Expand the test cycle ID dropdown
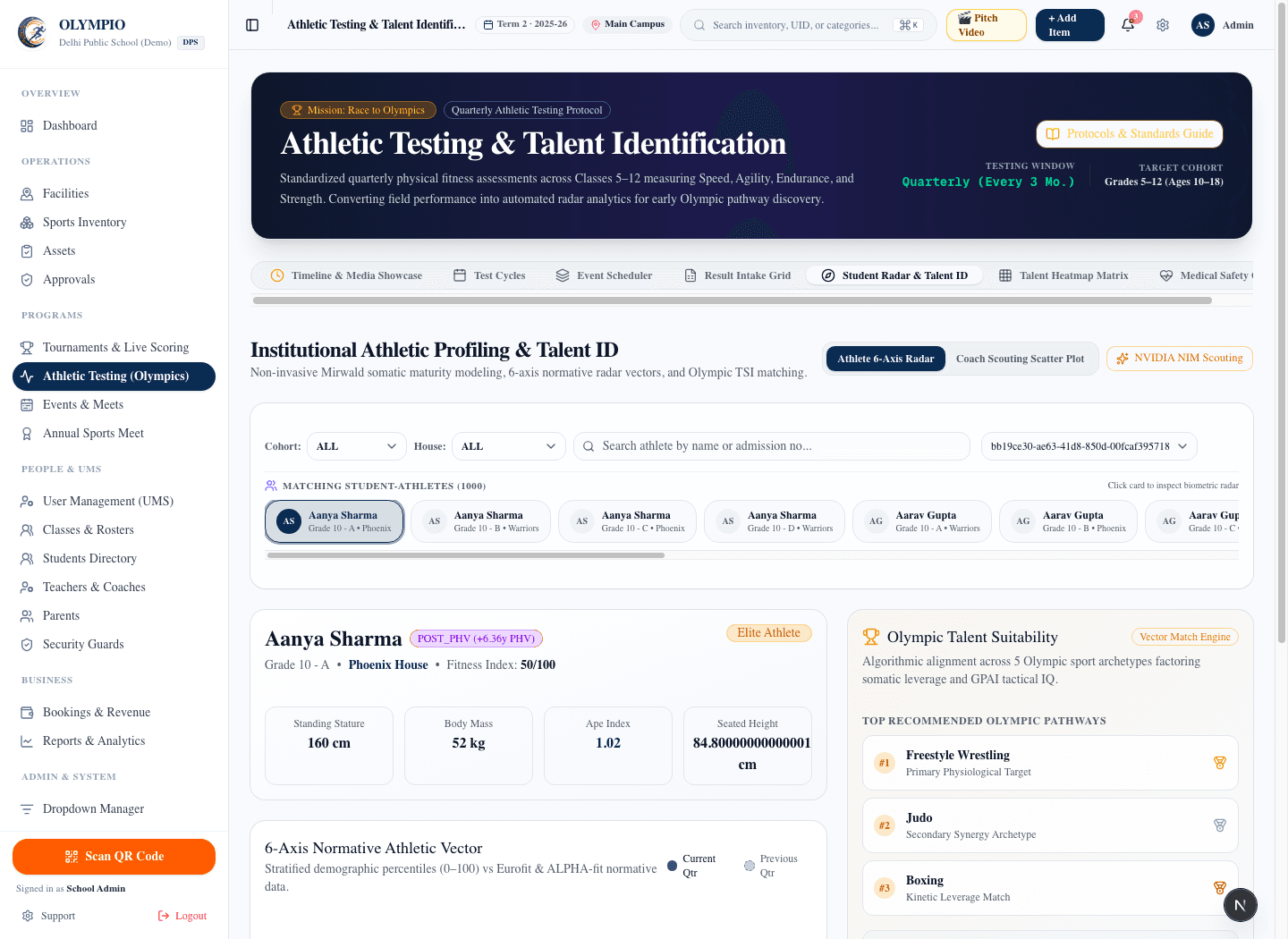Image resolution: width=1288 pixels, height=939 pixels. point(1089,446)
